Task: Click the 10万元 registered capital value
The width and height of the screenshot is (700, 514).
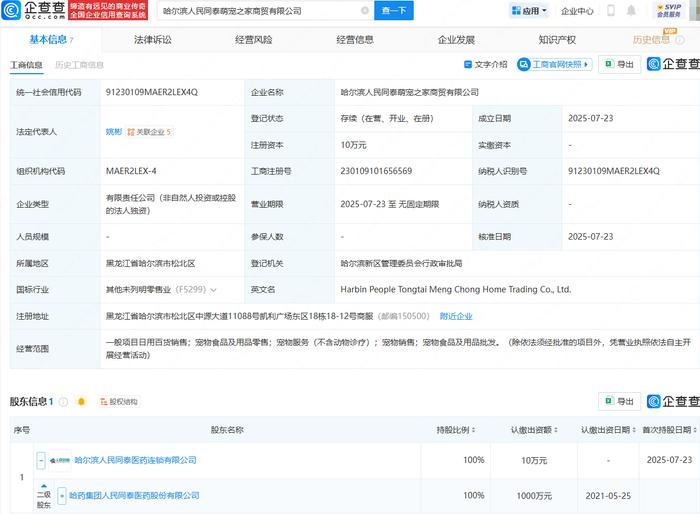Action: 353,145
